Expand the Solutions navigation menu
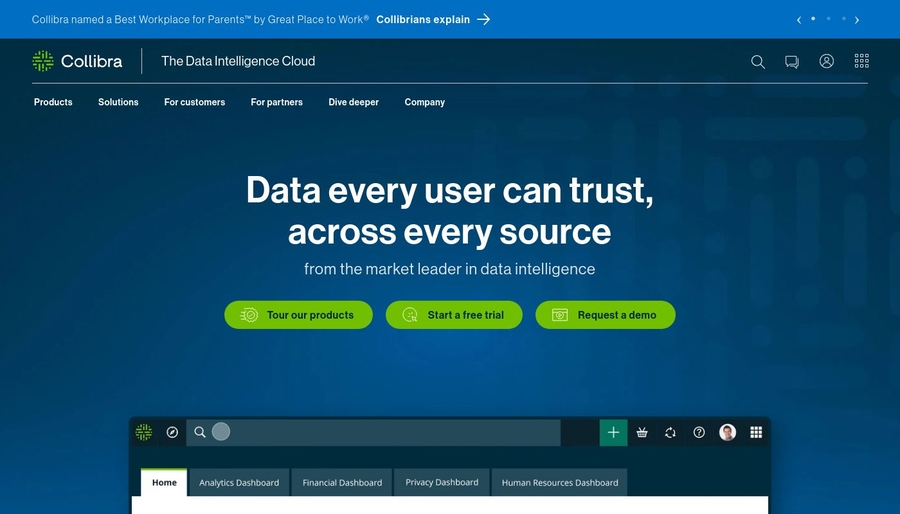Screen dimensions: 900x514 pos(118,102)
